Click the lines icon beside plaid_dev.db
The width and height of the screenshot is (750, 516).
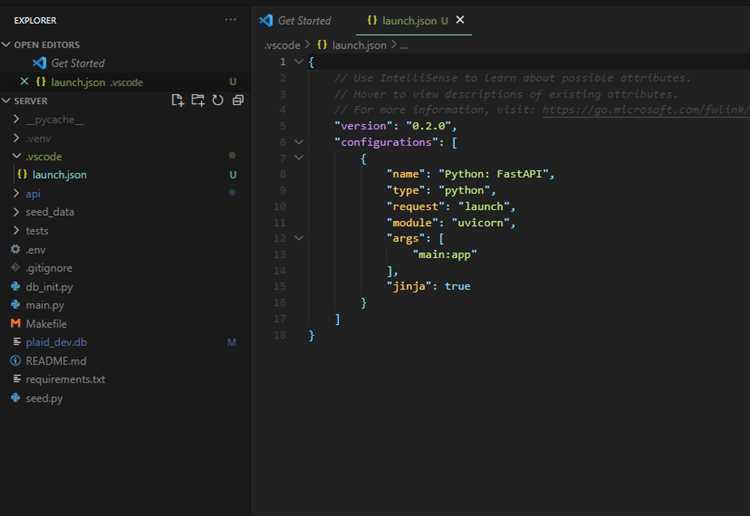click(17, 341)
